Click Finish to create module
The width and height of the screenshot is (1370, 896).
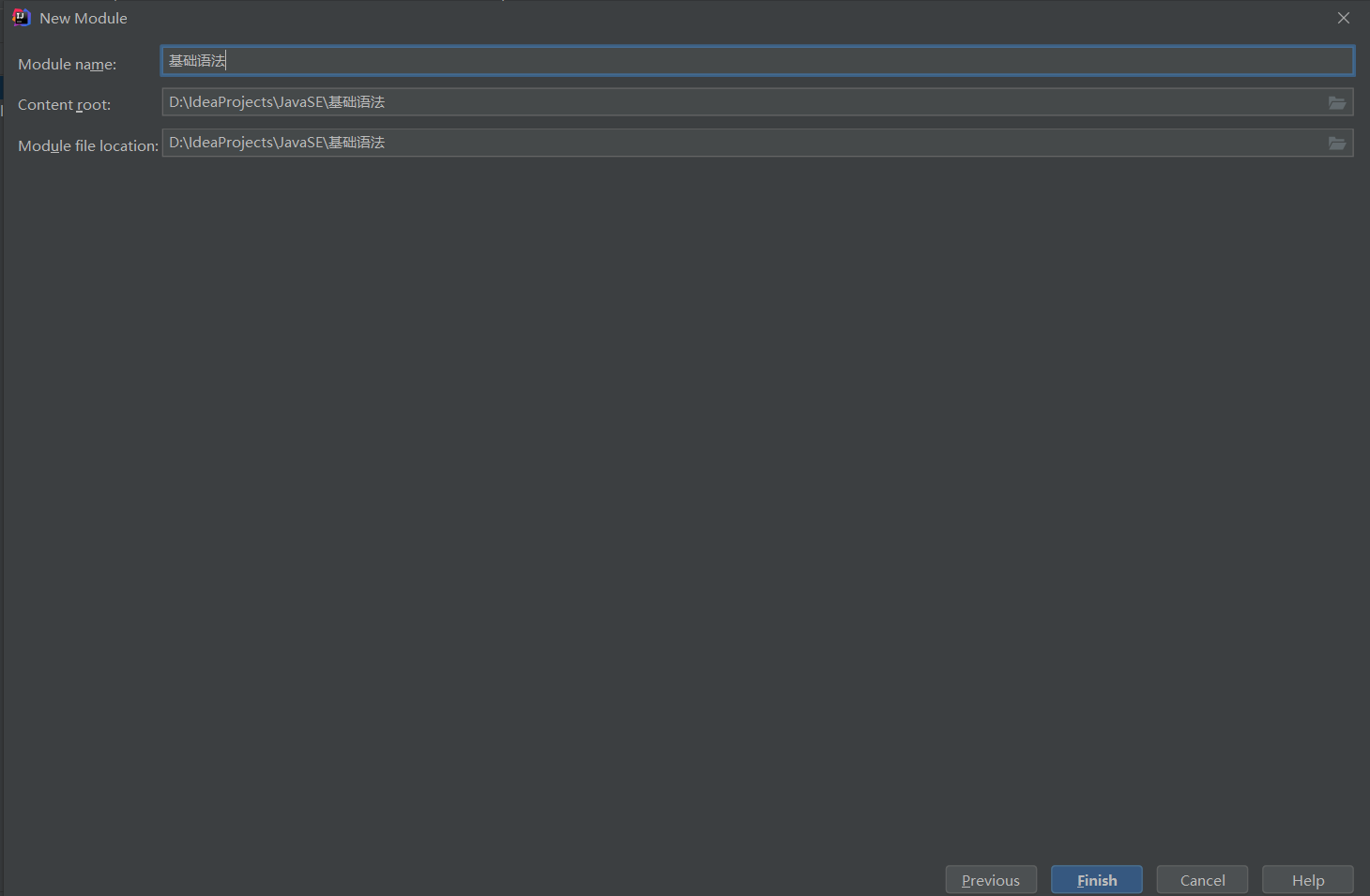point(1097,880)
